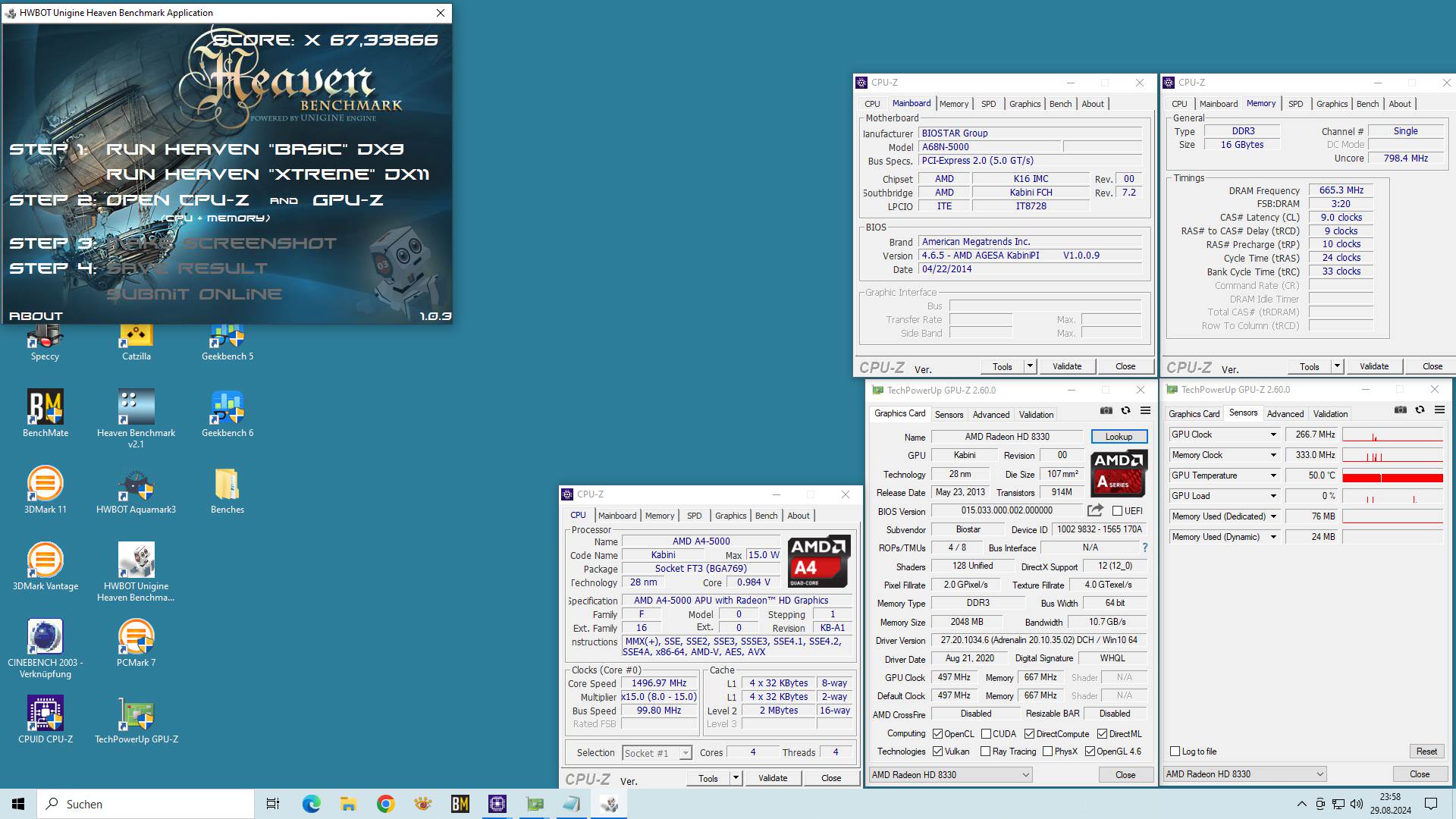This screenshot has width=1456, height=819.
Task: Open Advanced tab in GPU-Z Graphics Card window
Action: point(990,415)
